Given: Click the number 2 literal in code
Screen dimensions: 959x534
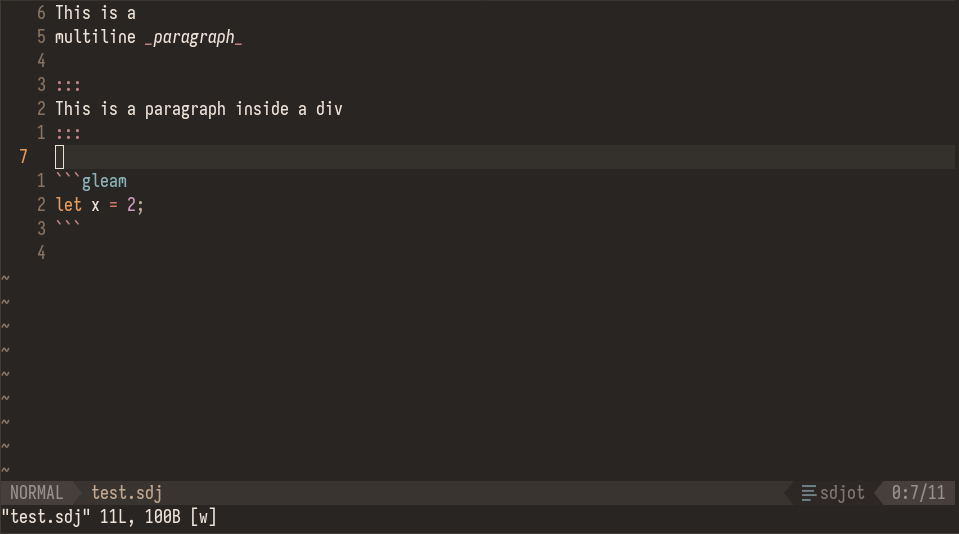Looking at the screenshot, I should (131, 205).
